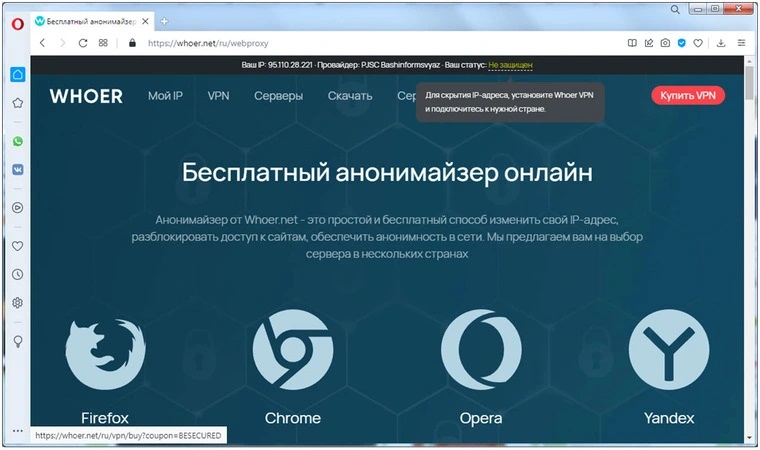Click the address bar URL field
Screen dimensions: 760x450
click(350, 44)
